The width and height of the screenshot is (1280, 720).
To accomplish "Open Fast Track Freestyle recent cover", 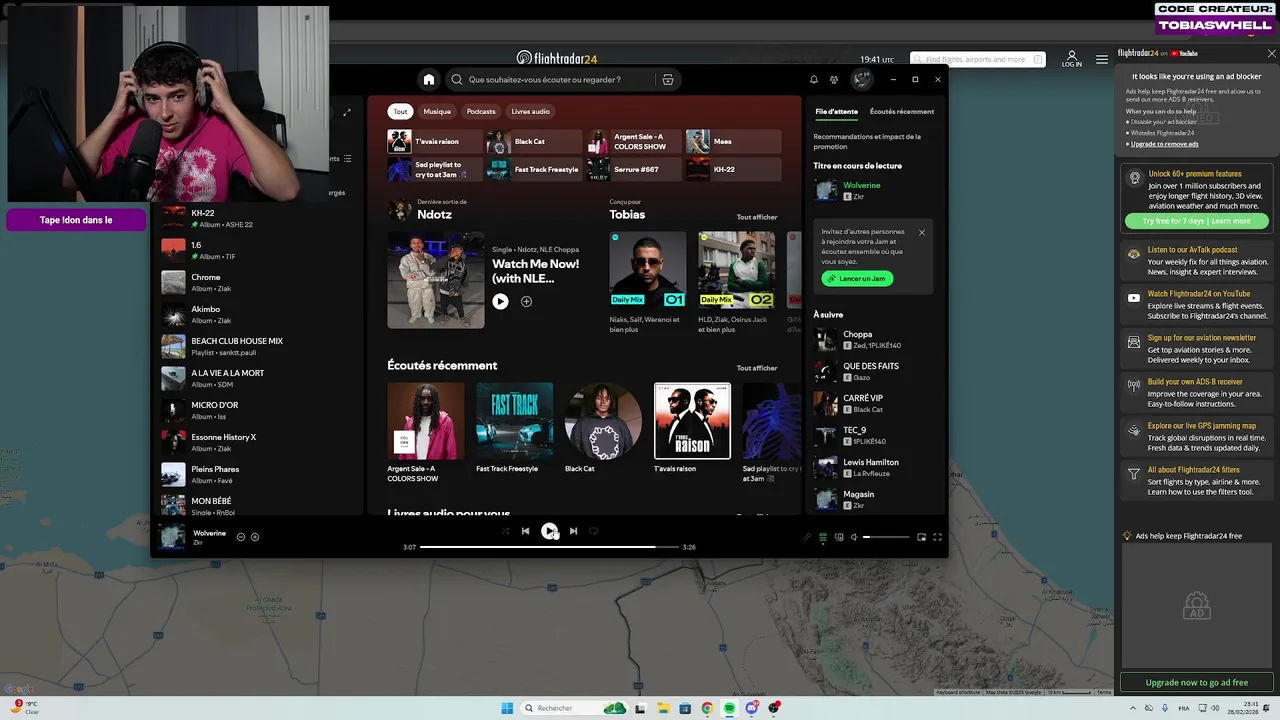I will 515,421.
